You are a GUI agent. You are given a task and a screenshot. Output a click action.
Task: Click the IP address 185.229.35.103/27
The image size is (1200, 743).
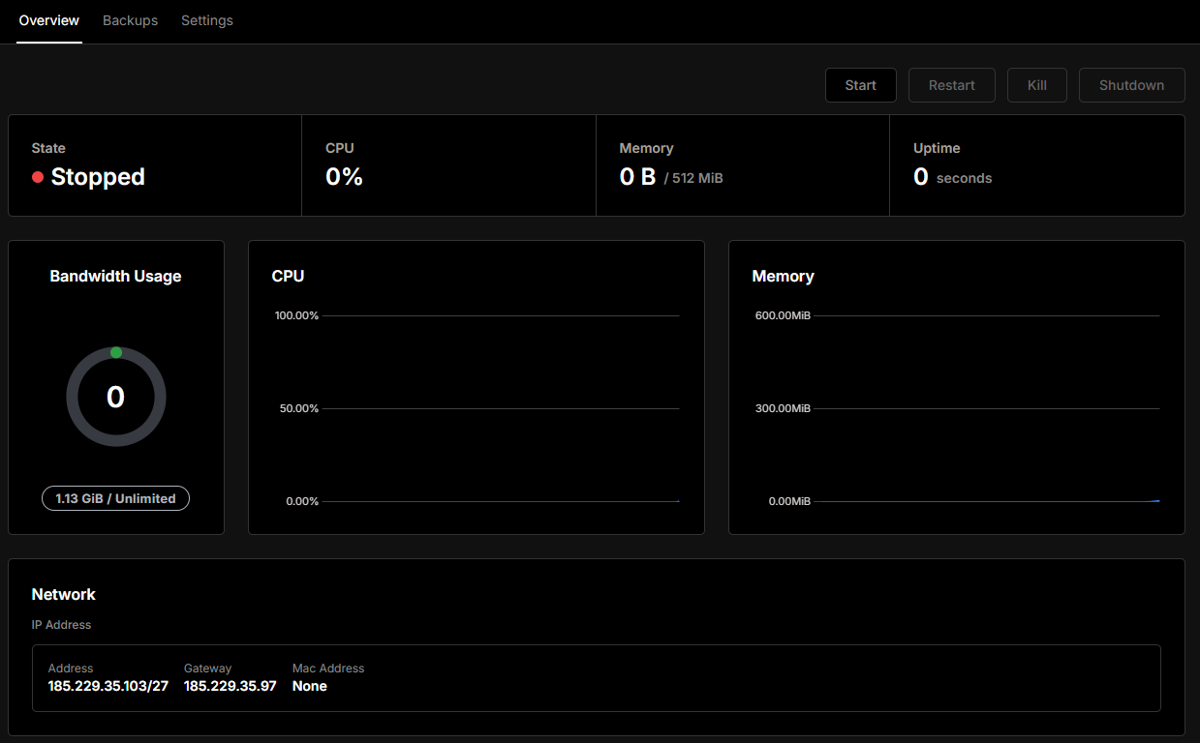pos(108,686)
